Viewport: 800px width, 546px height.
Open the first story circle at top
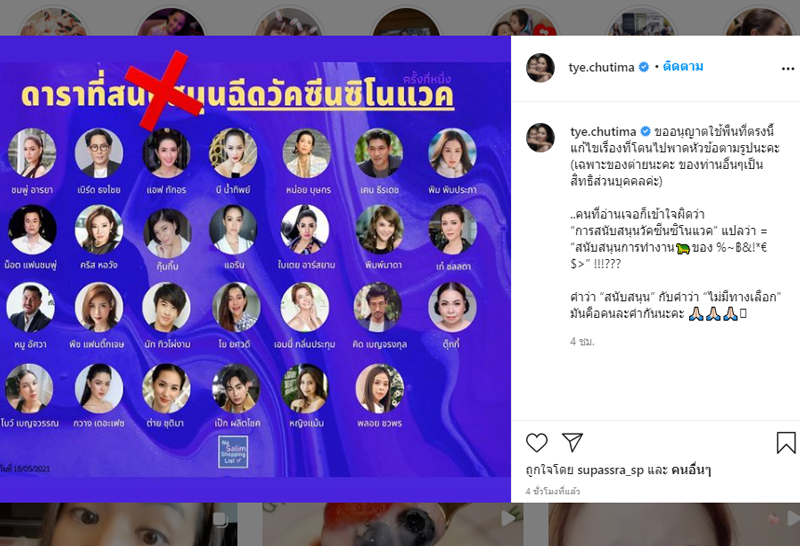click(x=54, y=21)
